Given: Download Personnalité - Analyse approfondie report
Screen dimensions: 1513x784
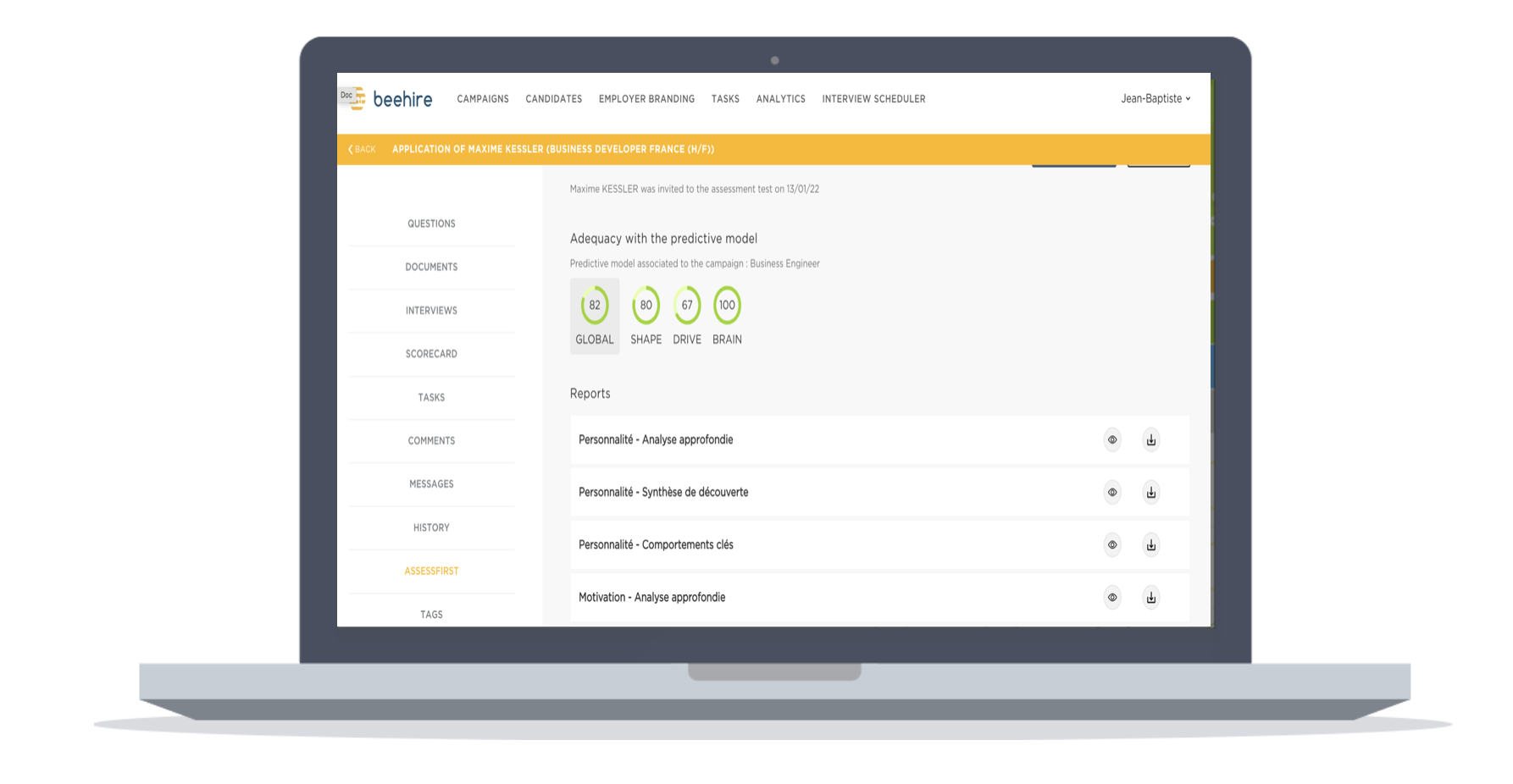Looking at the screenshot, I should 1150,440.
